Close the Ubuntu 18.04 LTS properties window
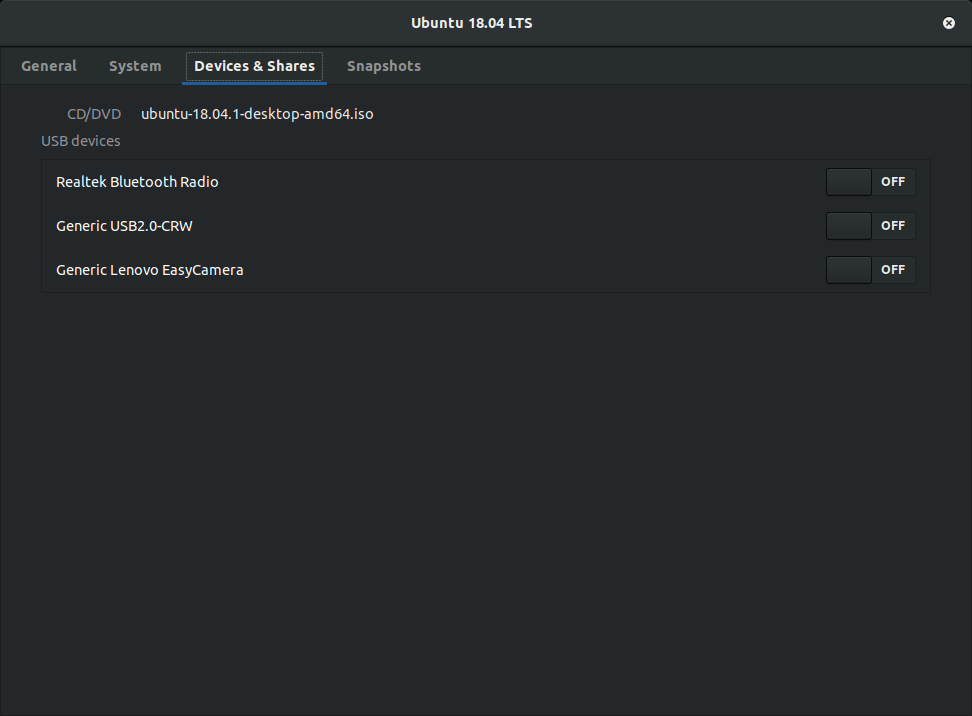This screenshot has width=972, height=716. pyautogui.click(x=949, y=23)
